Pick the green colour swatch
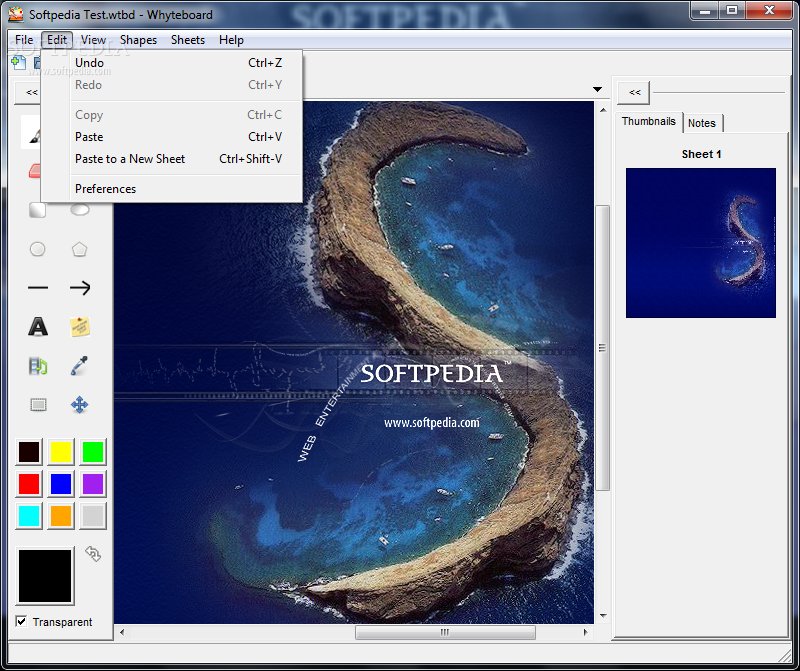The height and width of the screenshot is (671, 800). pos(93,452)
